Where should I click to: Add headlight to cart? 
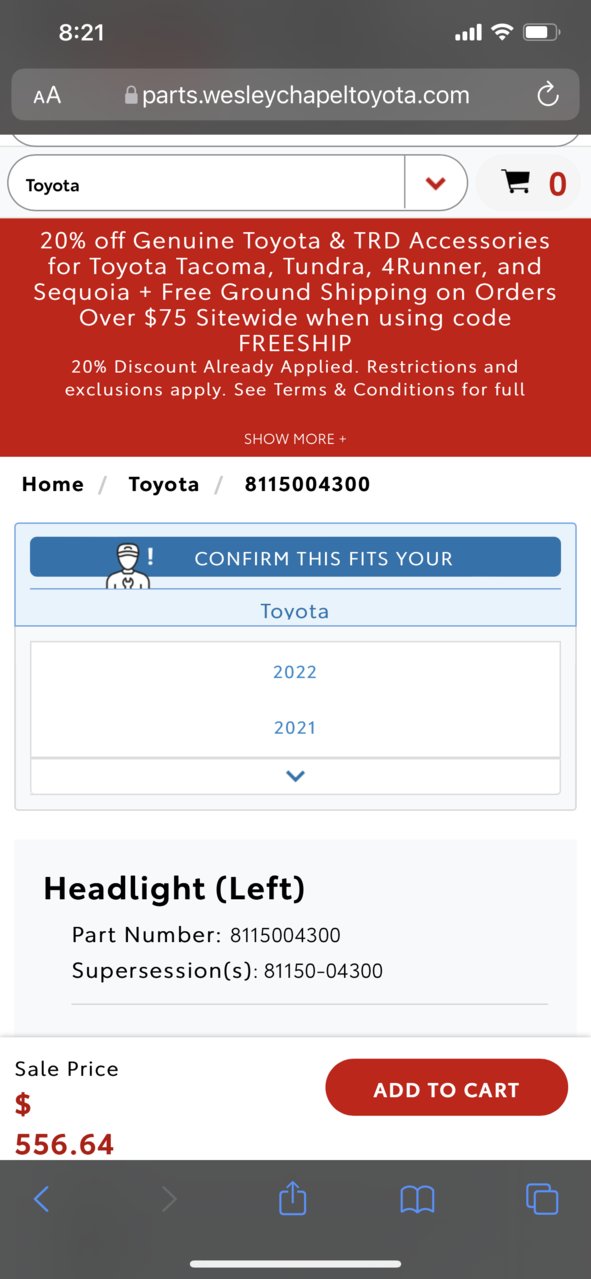click(446, 1088)
